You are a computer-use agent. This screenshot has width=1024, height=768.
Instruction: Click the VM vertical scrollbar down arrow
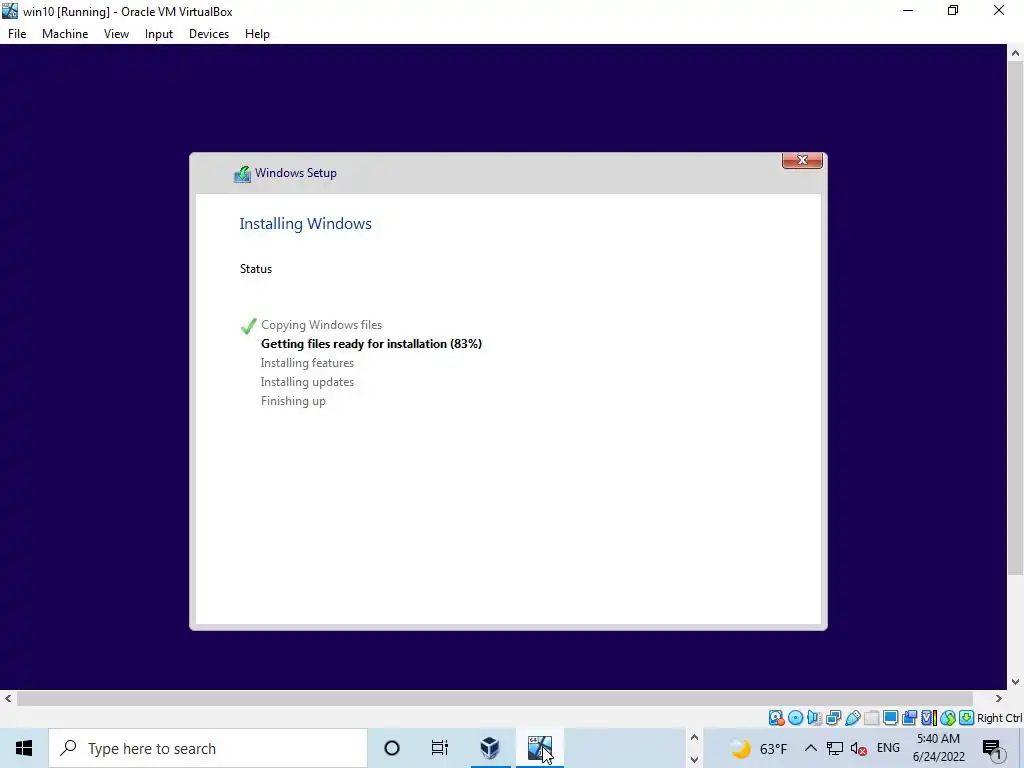point(1016,682)
